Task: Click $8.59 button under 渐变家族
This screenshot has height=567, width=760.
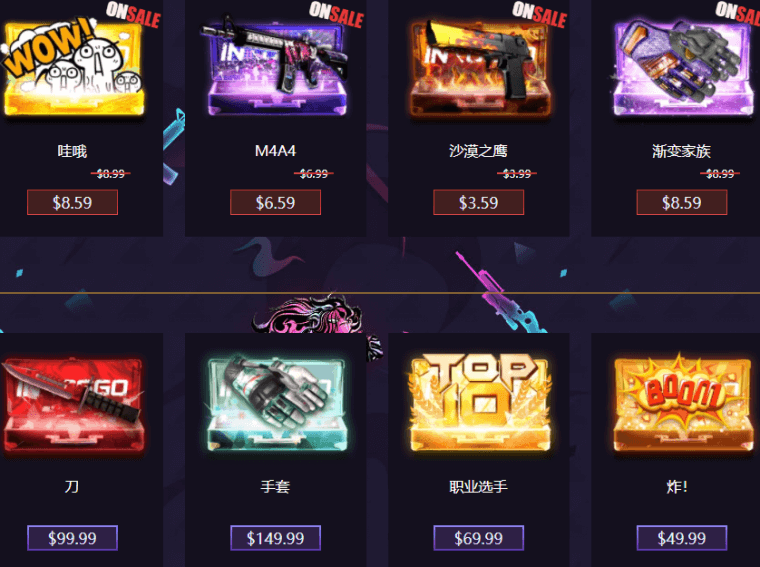Action: [x=681, y=203]
